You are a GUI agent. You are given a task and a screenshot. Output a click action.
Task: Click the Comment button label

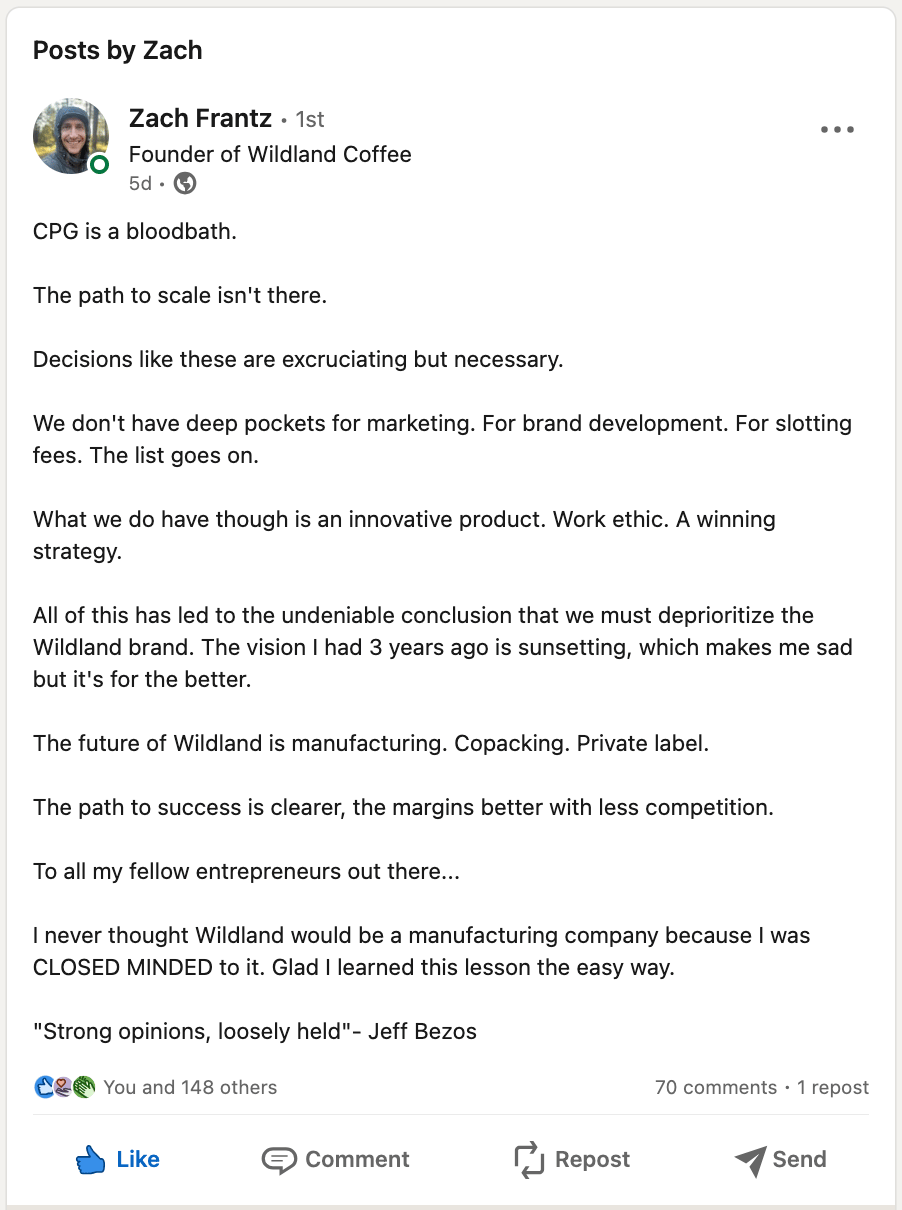(x=358, y=1160)
